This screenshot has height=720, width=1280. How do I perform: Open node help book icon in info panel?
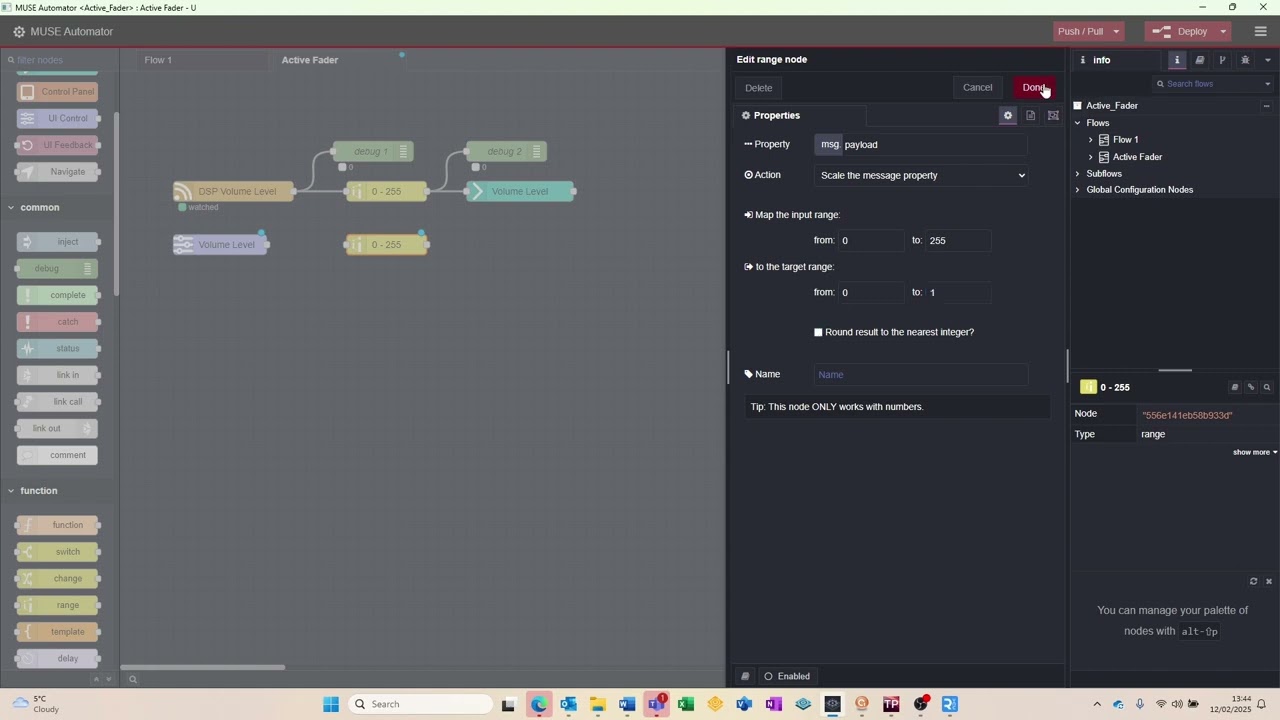1234,387
